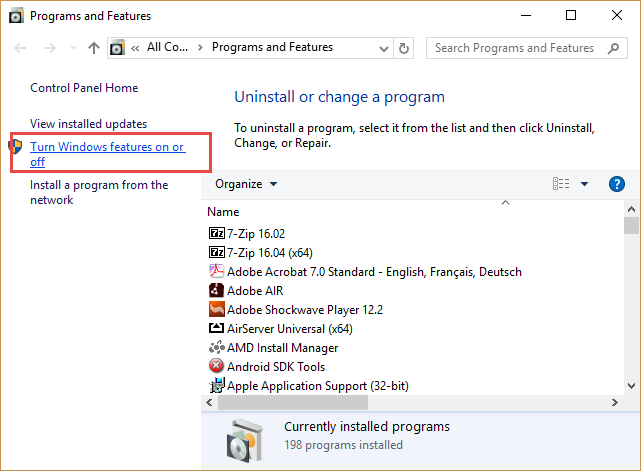The image size is (641, 471).
Task: Click the Android SDK Tools icon
Action: pyautogui.click(x=216, y=366)
